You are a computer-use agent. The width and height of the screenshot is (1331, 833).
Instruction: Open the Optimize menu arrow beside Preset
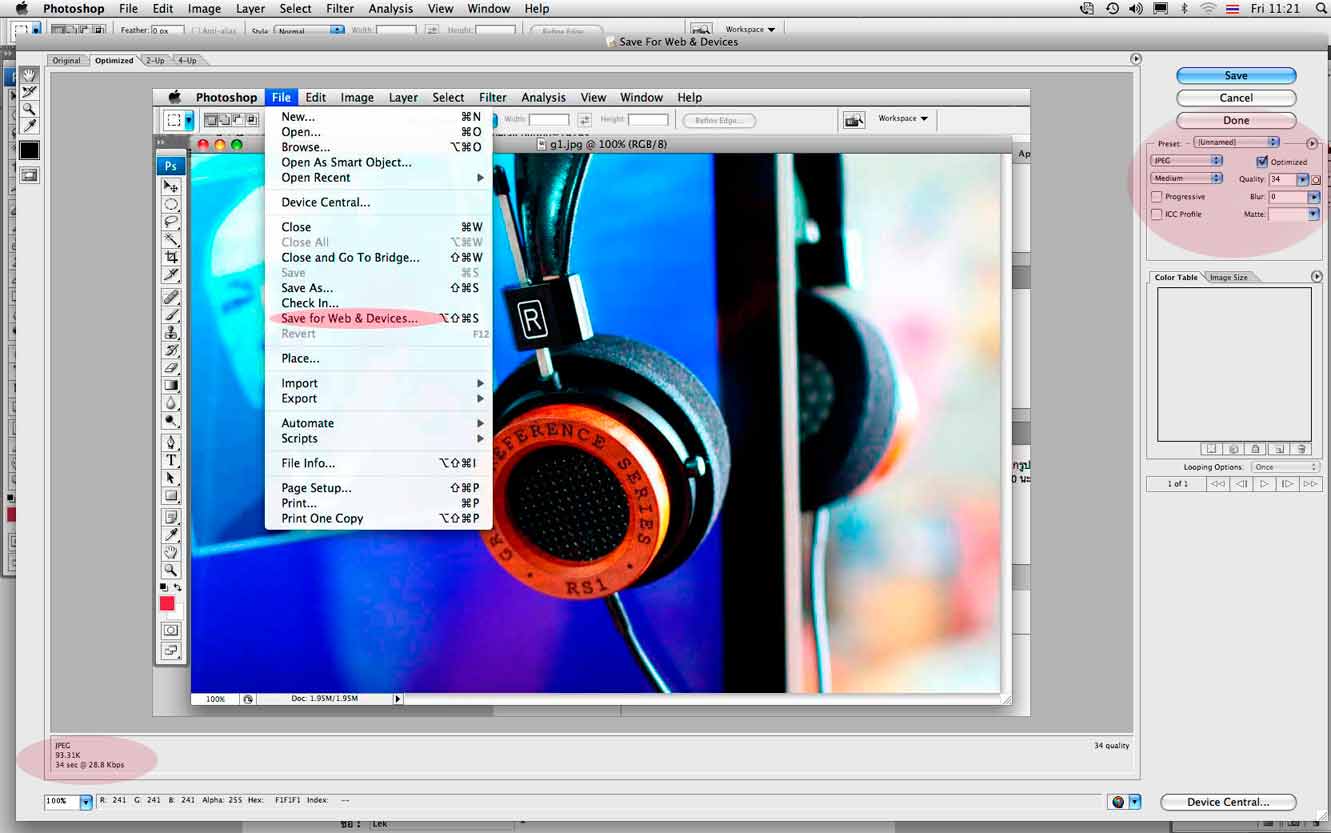(x=1313, y=143)
